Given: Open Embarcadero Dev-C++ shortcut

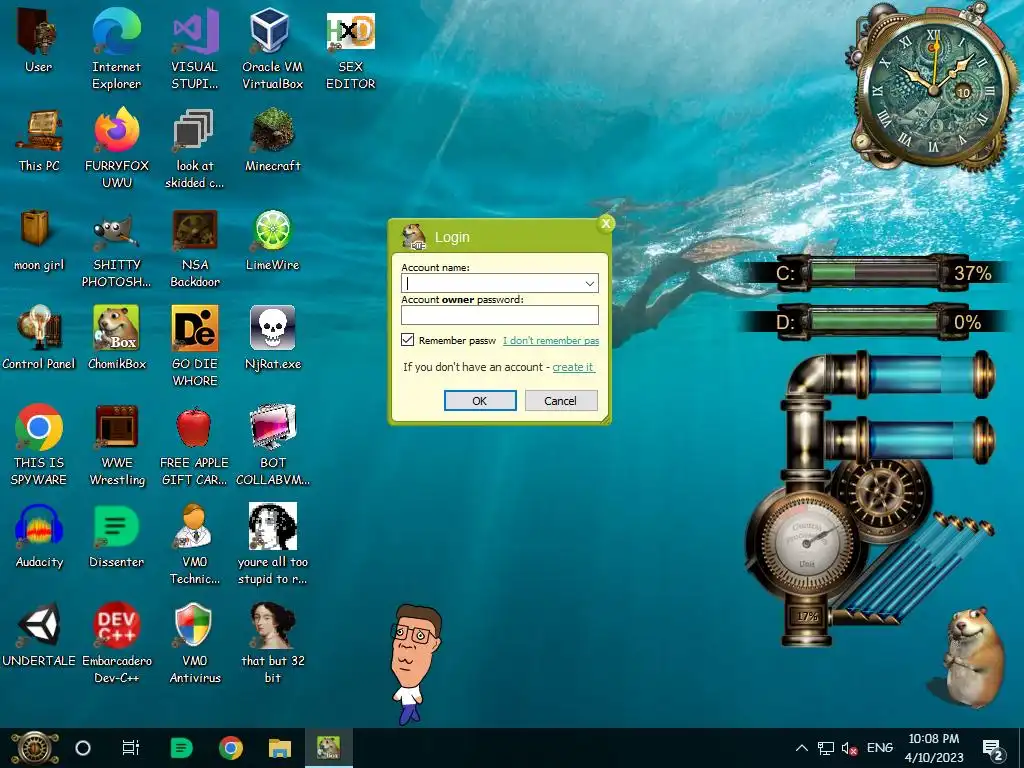Looking at the screenshot, I should [117, 643].
